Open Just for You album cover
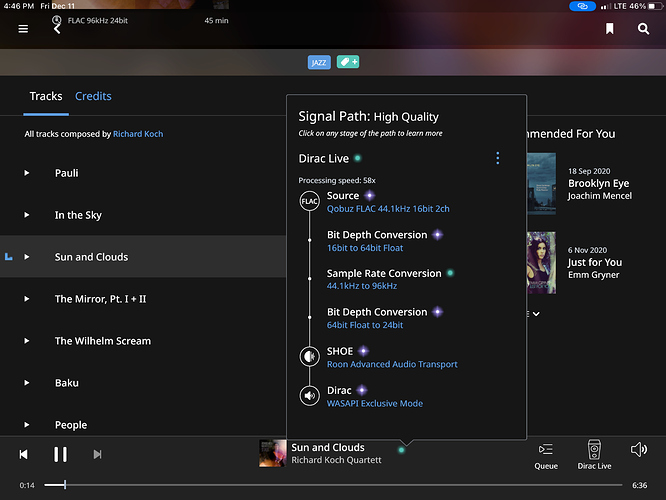Screen dimensions: 666x500 point(541,263)
